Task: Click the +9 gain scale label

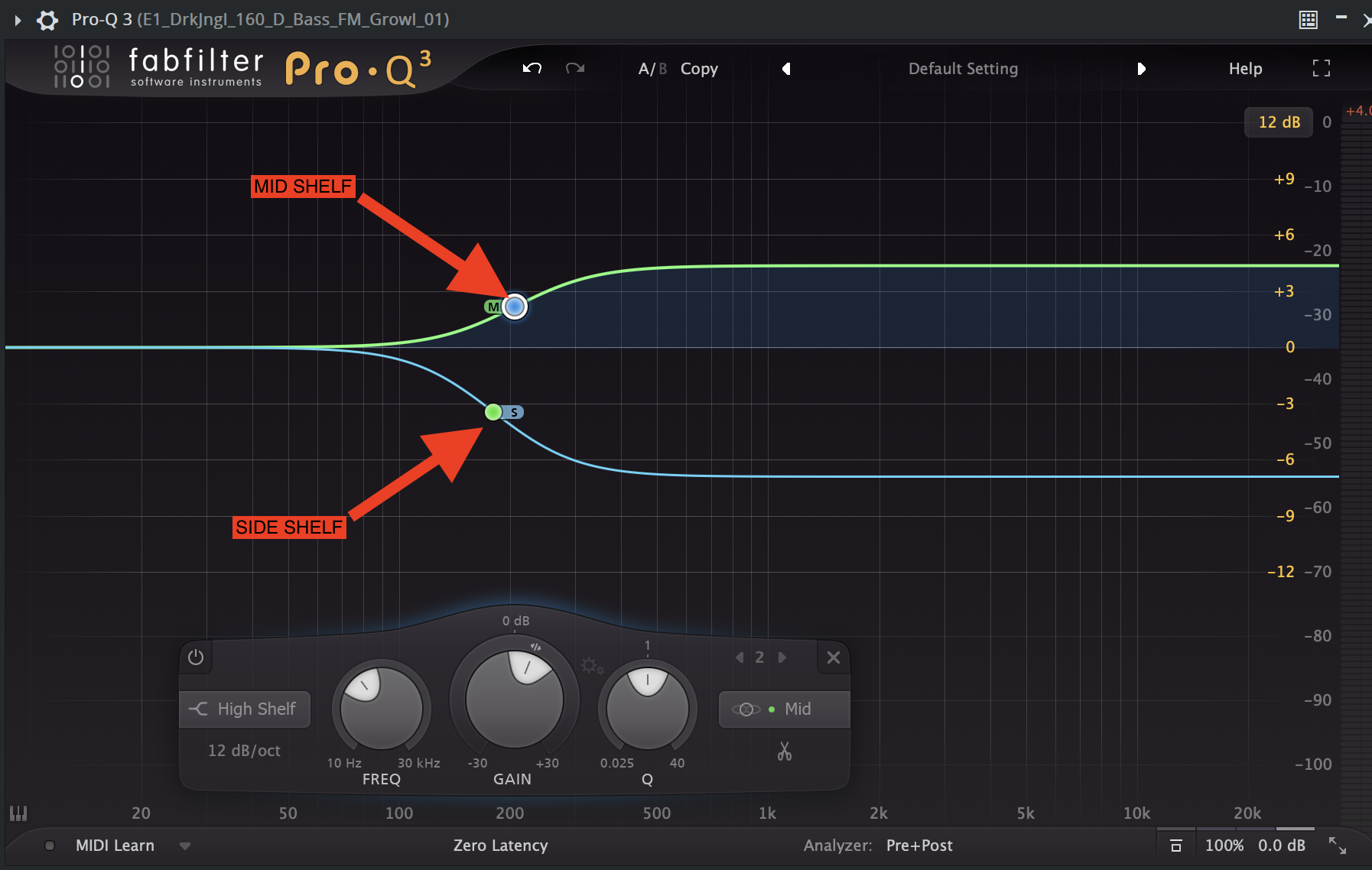Action: (1284, 179)
